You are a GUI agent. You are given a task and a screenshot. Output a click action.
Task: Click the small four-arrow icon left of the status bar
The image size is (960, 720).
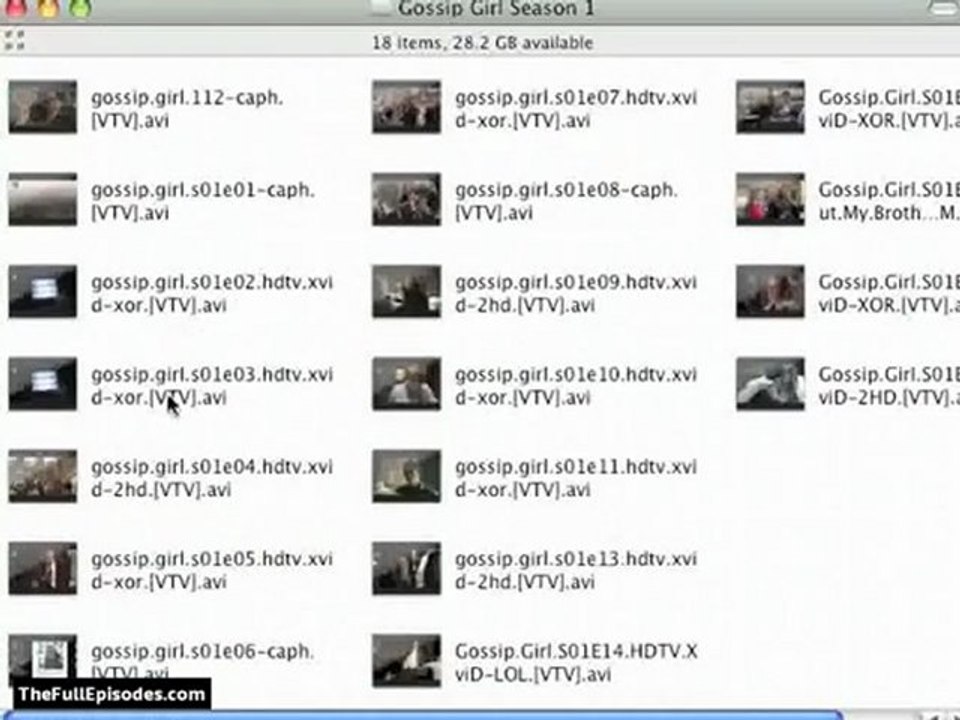(14, 40)
